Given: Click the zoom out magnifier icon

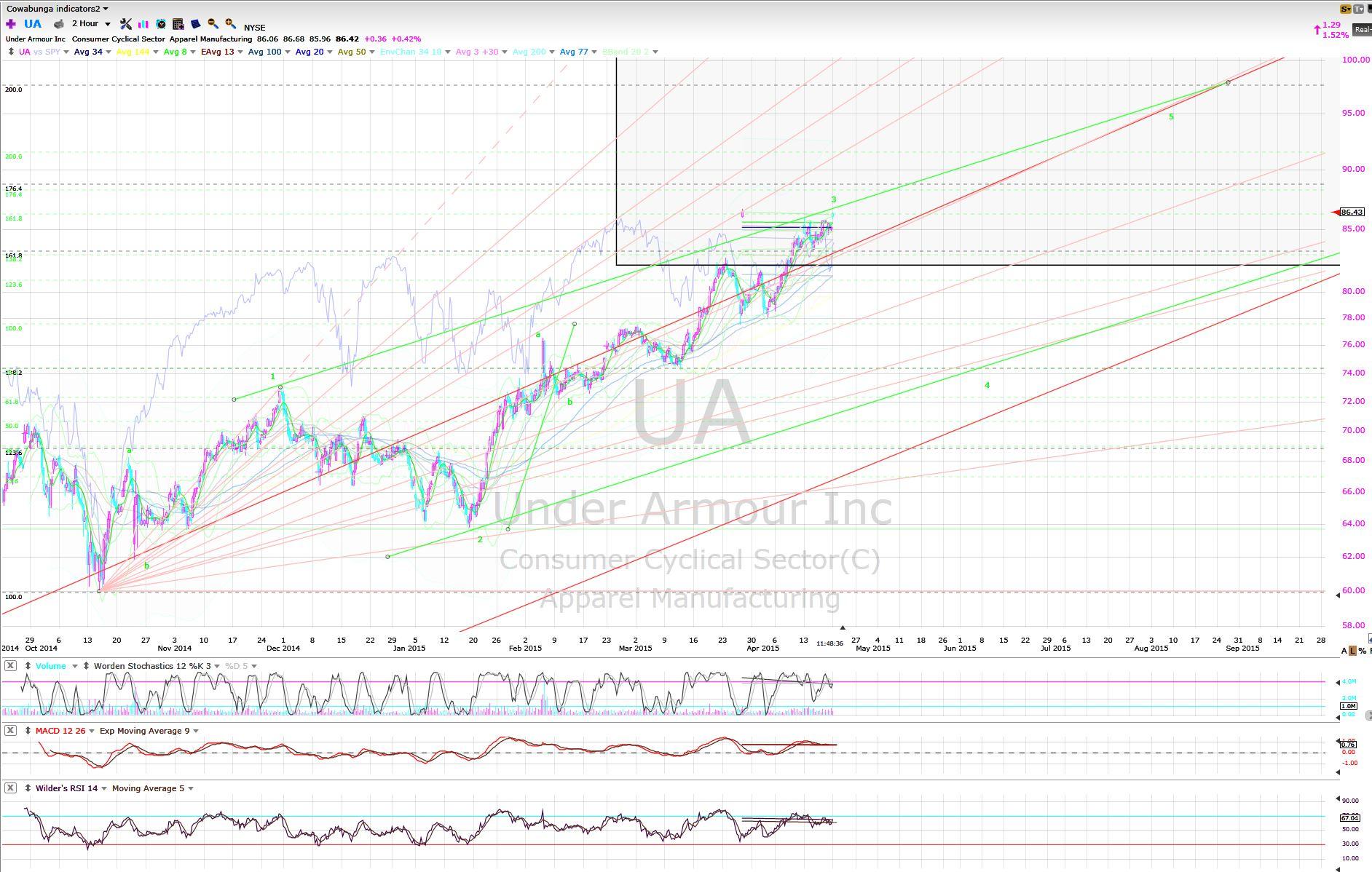Looking at the screenshot, I should [213, 24].
